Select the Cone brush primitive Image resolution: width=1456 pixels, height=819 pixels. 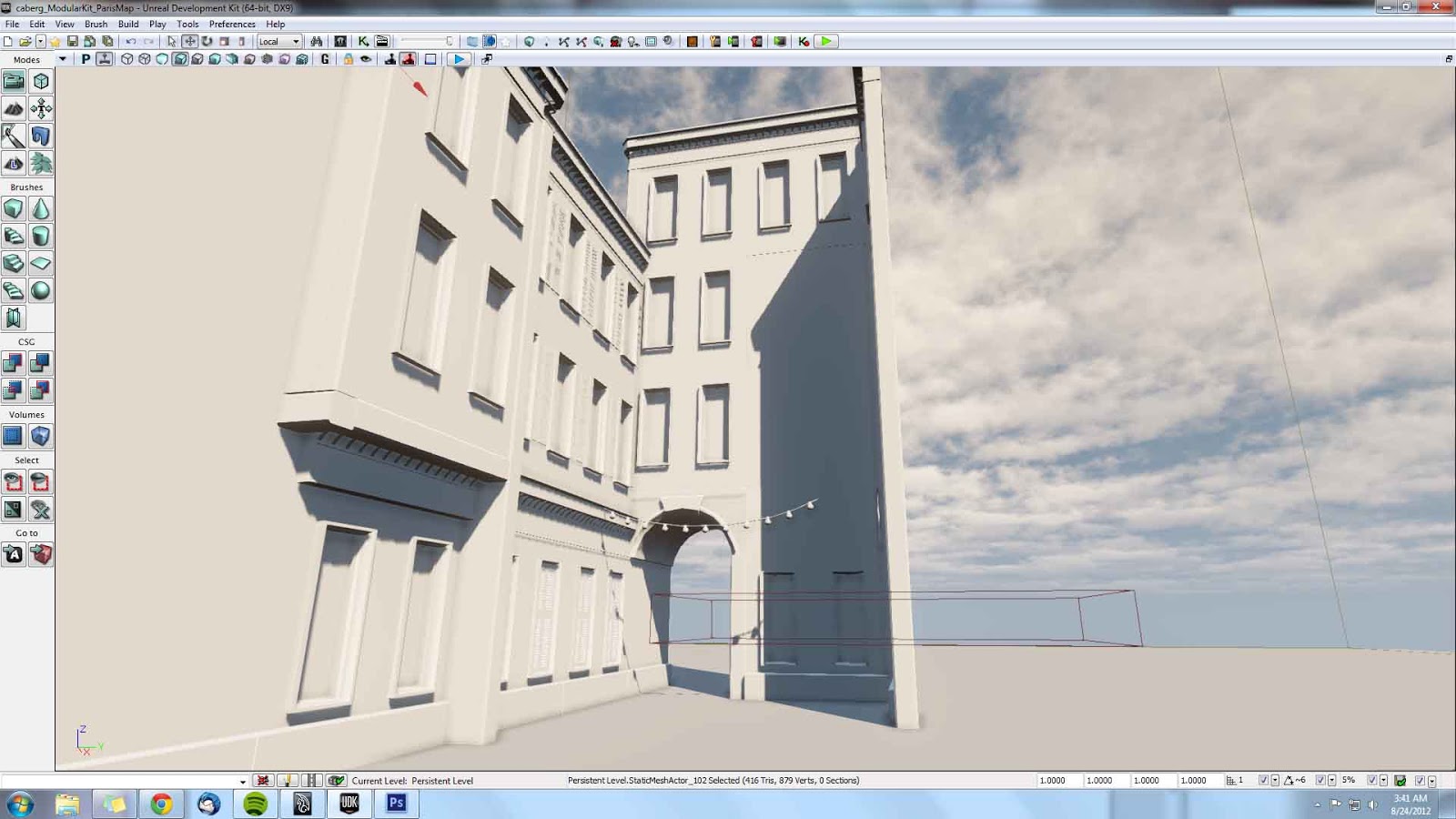pos(40,208)
